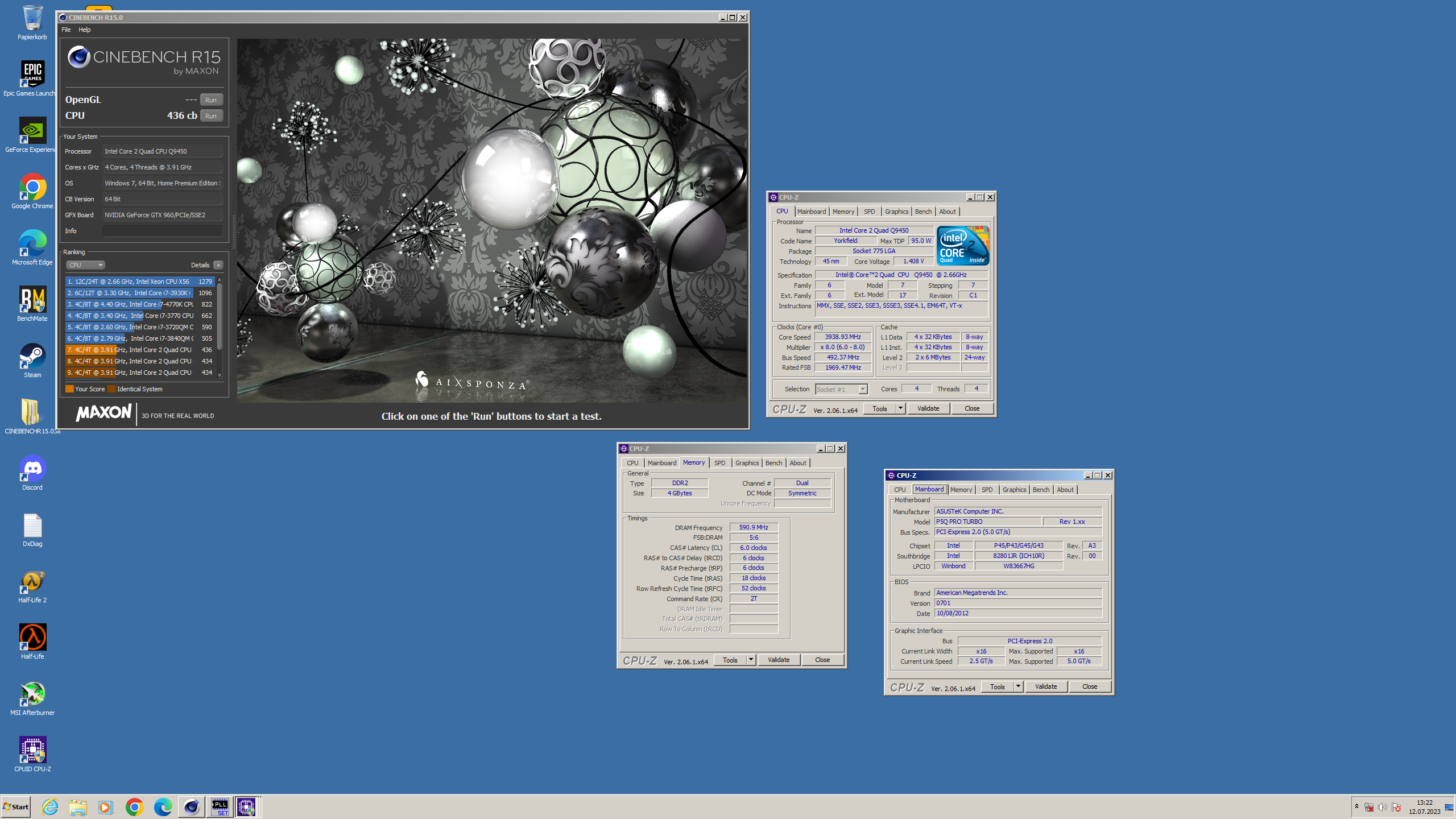Viewport: 1456px width, 819px height.
Task: Open About tab in CPU-Z Mainboard window
Action: coord(1065,490)
